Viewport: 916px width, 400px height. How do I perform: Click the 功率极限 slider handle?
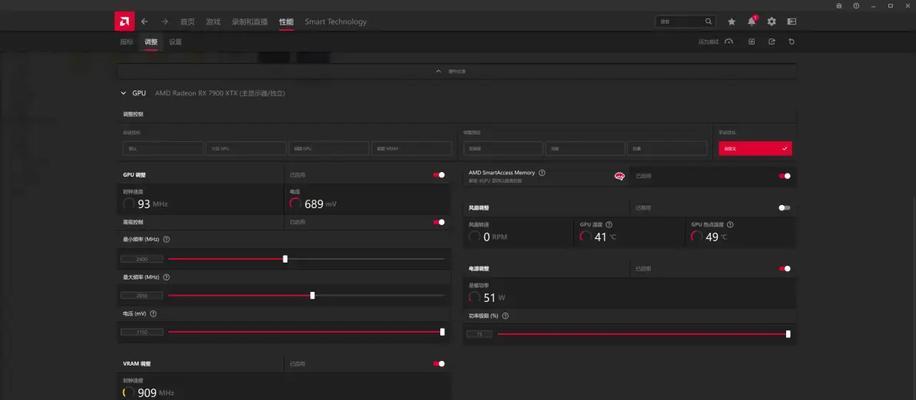[x=788, y=334]
